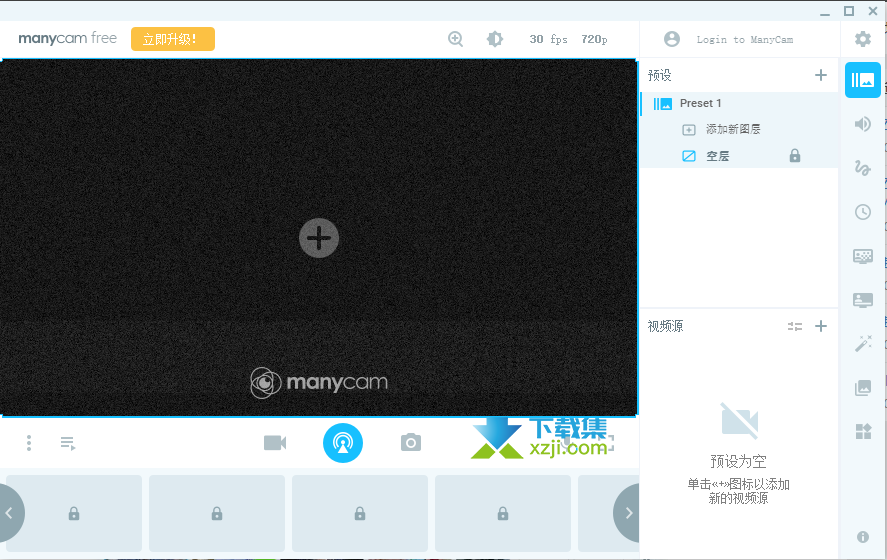Open the playlist icon below preview
Screen dimensions: 887x560
[68, 443]
